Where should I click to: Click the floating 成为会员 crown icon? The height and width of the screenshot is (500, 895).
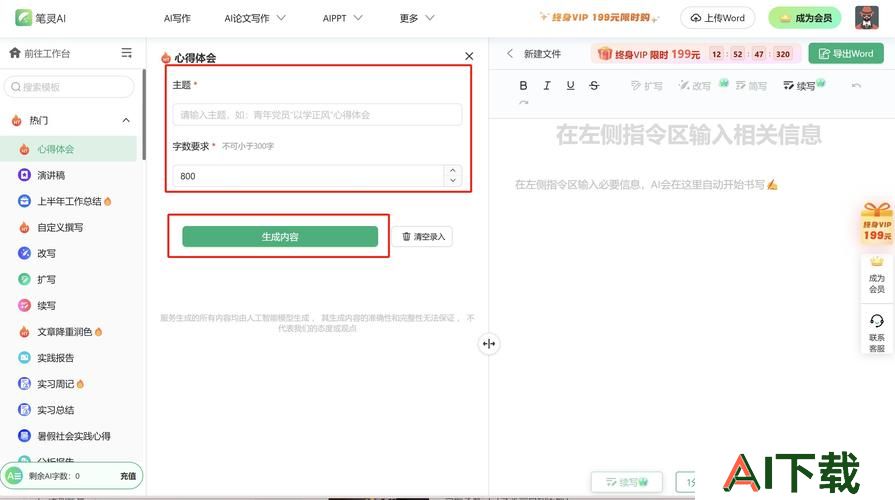pyautogui.click(x=877, y=275)
